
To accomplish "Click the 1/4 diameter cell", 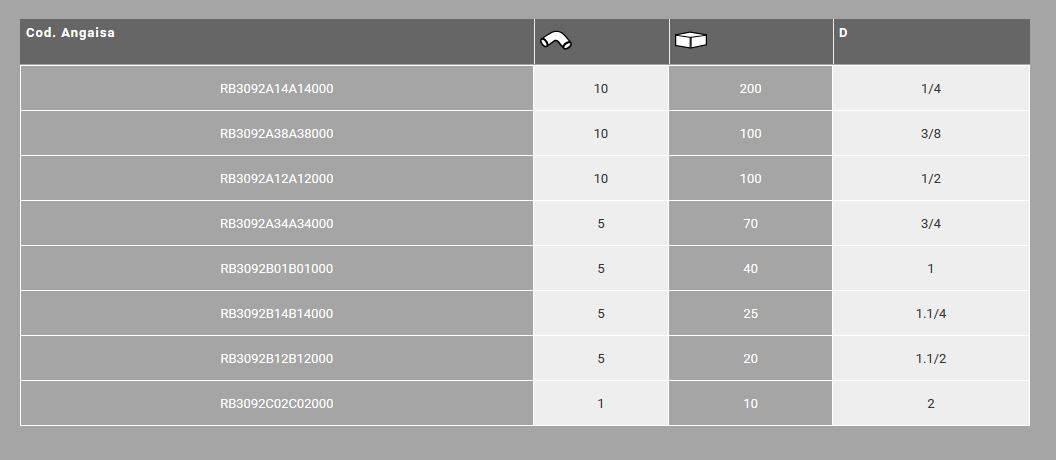I will (x=931, y=89).
